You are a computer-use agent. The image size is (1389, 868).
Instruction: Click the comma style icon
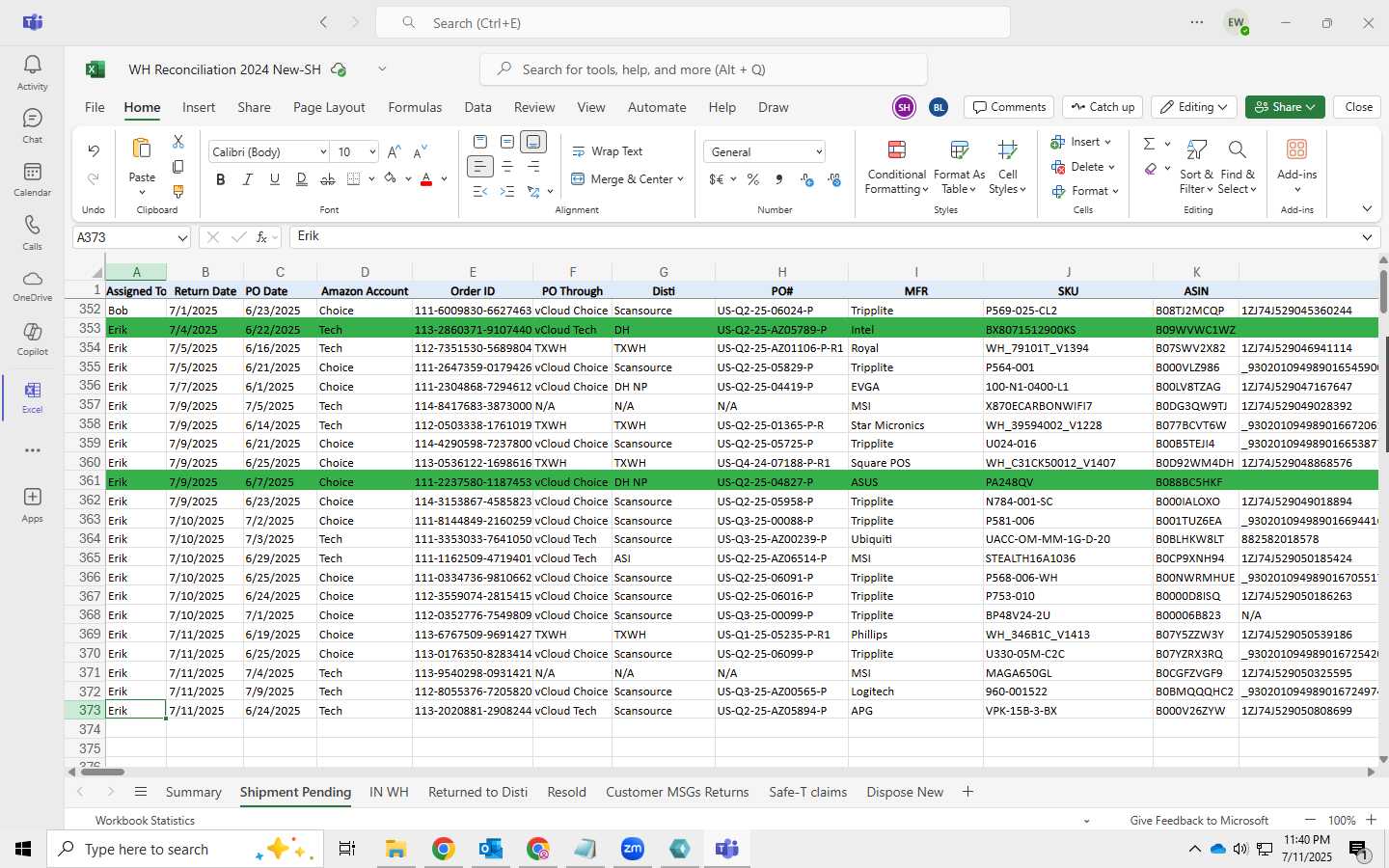779,179
